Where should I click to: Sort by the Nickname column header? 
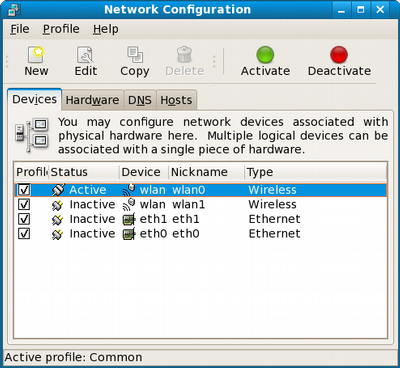pos(207,172)
